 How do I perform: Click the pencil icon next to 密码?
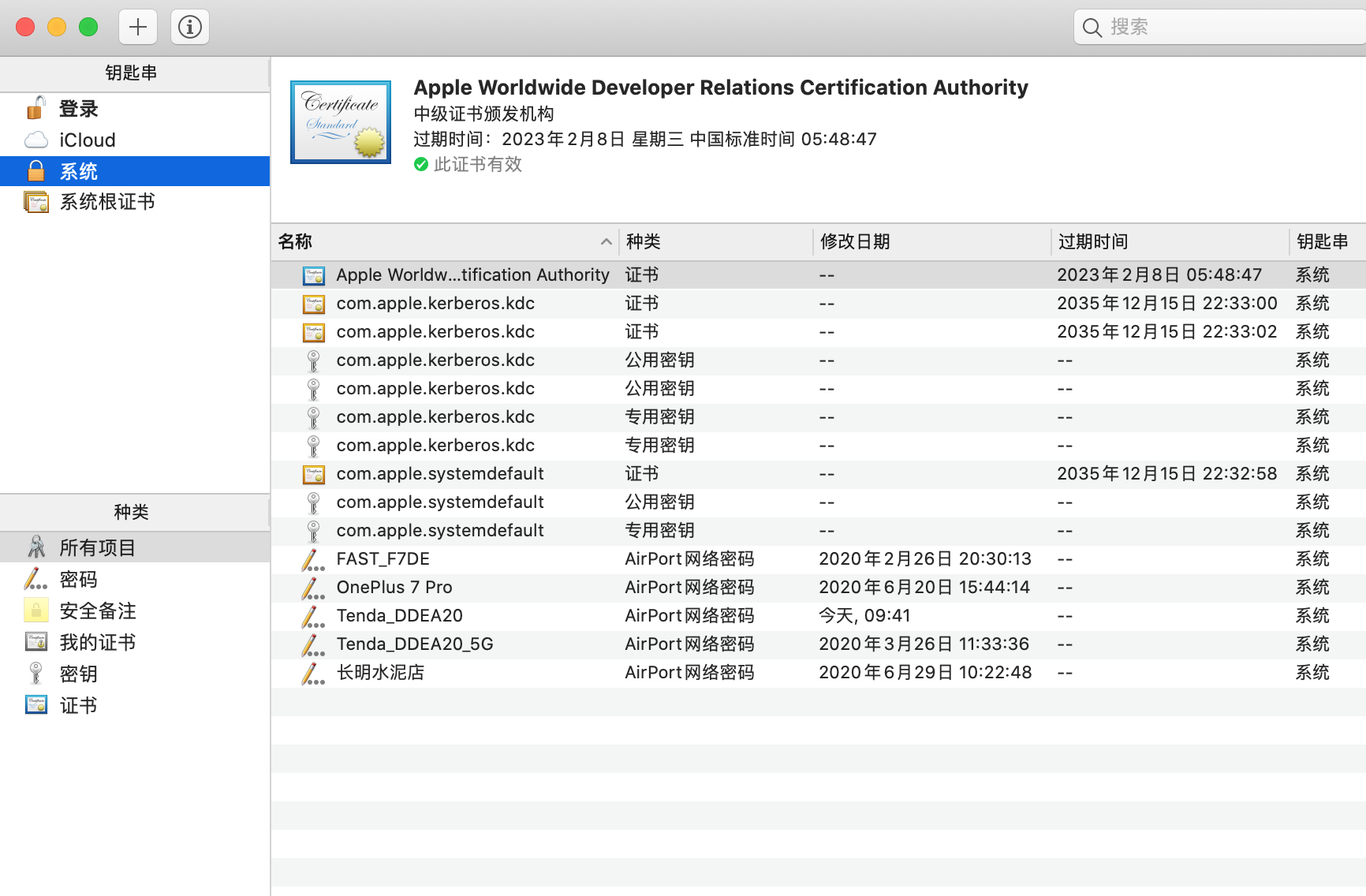point(35,579)
